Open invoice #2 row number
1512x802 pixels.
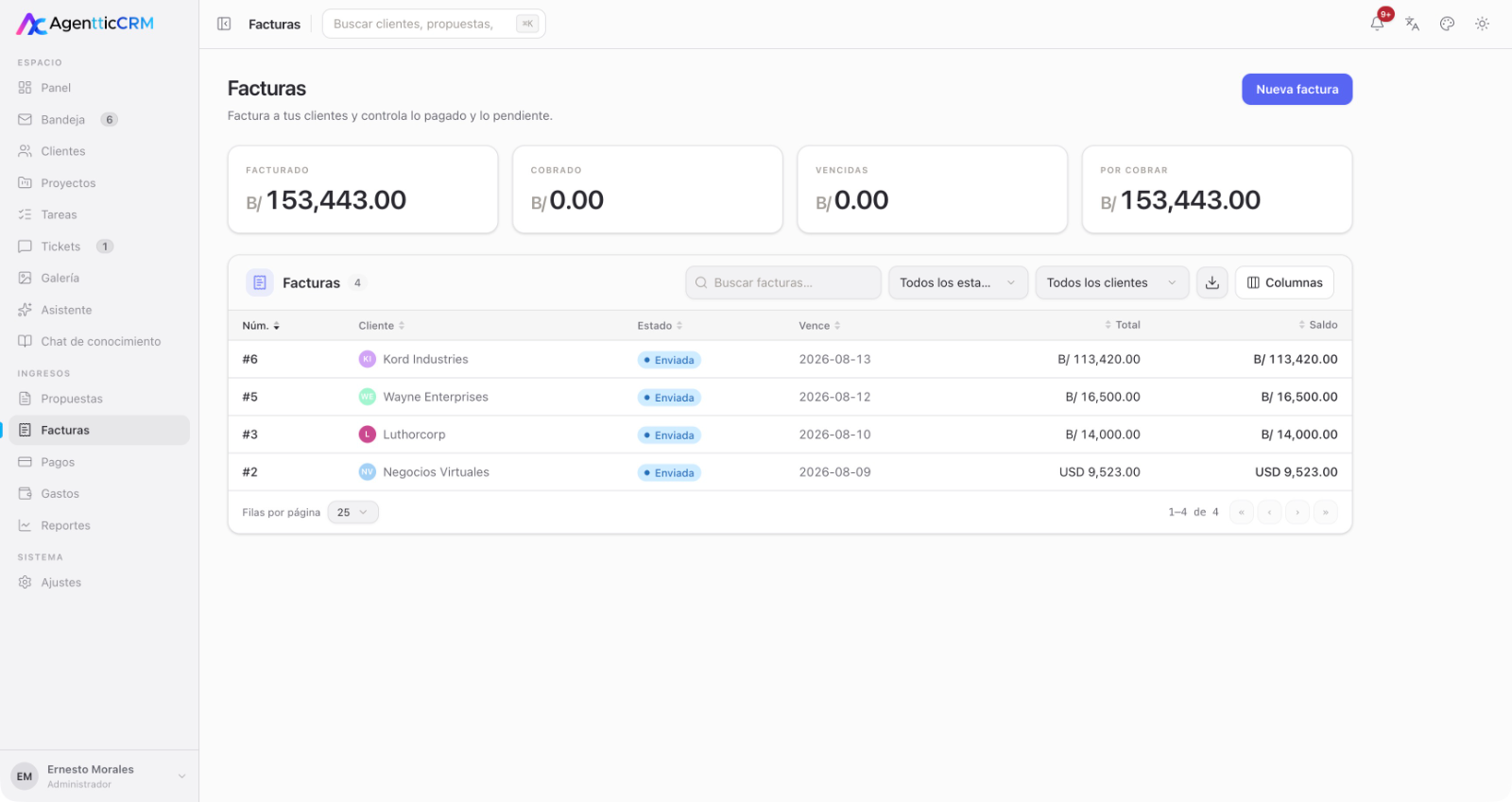coord(250,472)
